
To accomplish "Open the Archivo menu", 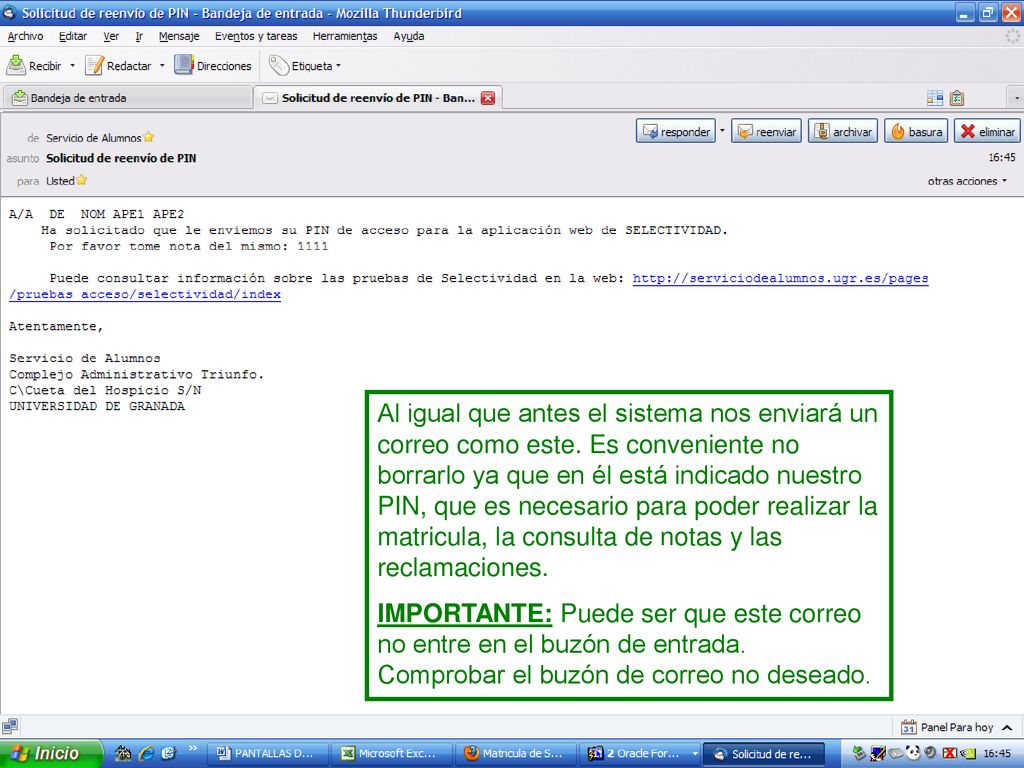I will click(x=25, y=36).
